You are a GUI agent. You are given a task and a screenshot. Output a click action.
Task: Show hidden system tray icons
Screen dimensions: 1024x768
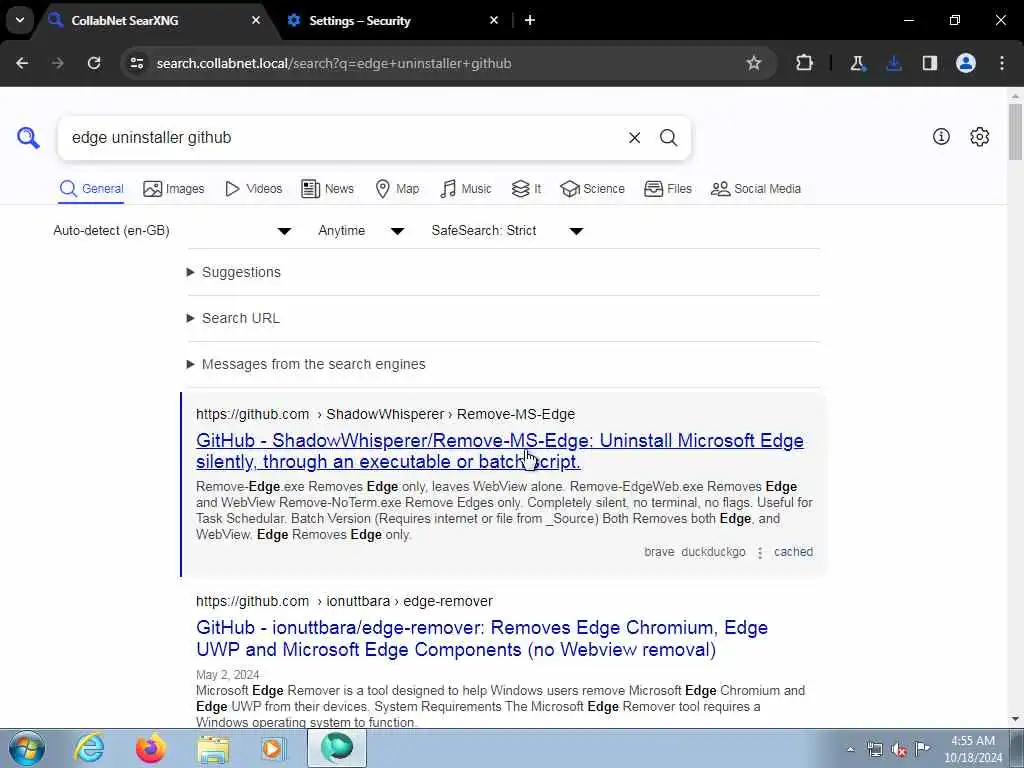click(x=850, y=749)
